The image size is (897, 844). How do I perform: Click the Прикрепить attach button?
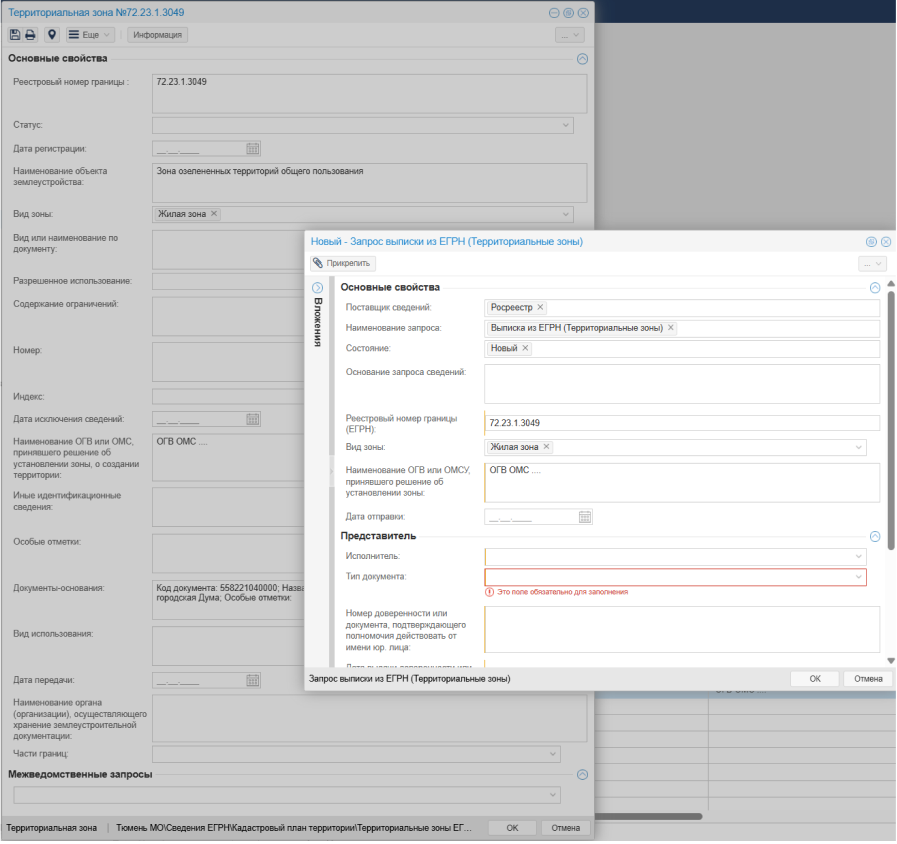click(342, 263)
